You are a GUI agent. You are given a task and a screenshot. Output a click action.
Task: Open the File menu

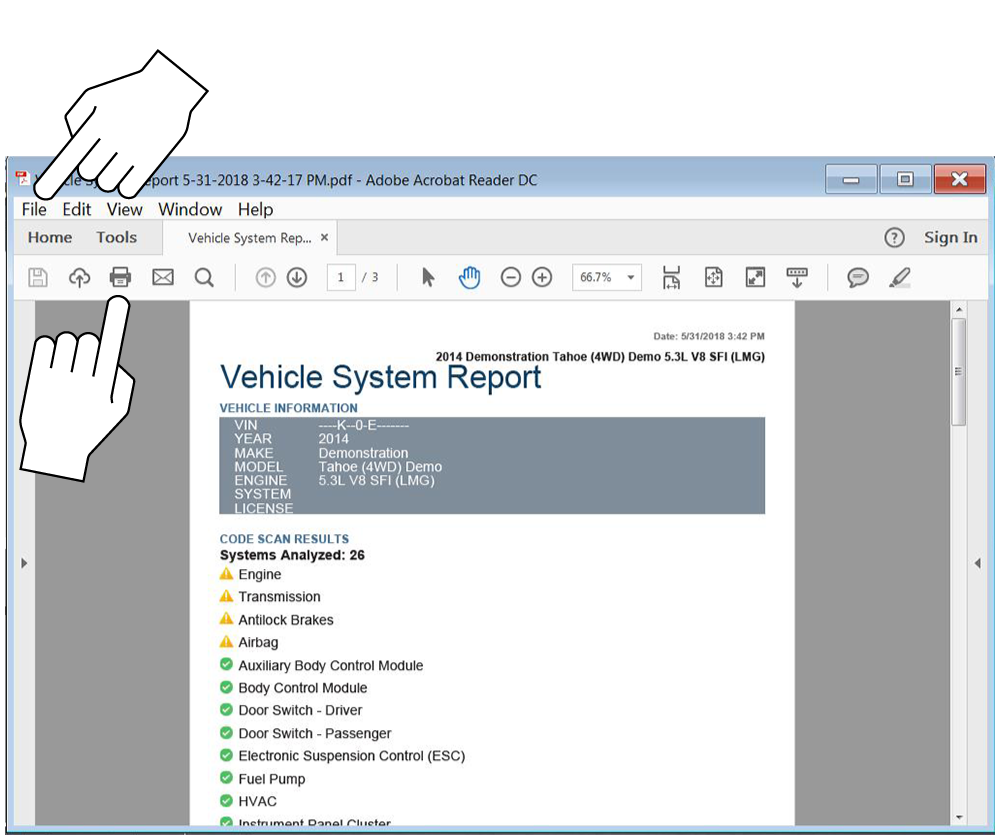pos(34,209)
